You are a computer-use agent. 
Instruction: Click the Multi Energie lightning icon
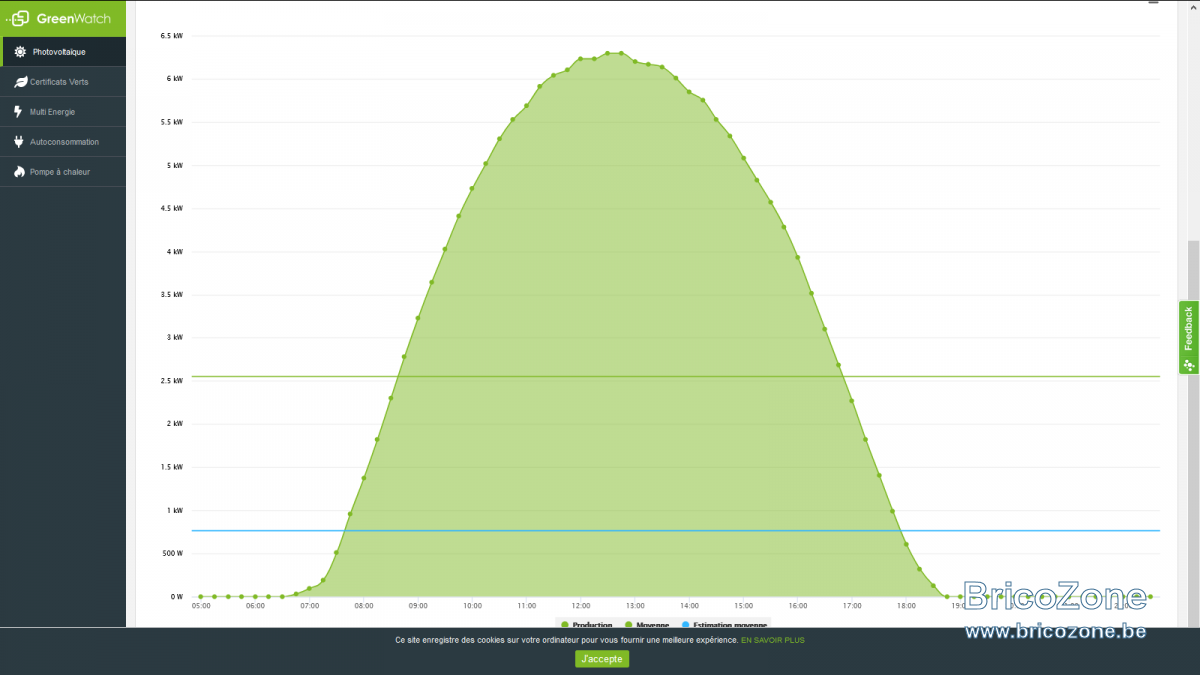click(x=19, y=112)
